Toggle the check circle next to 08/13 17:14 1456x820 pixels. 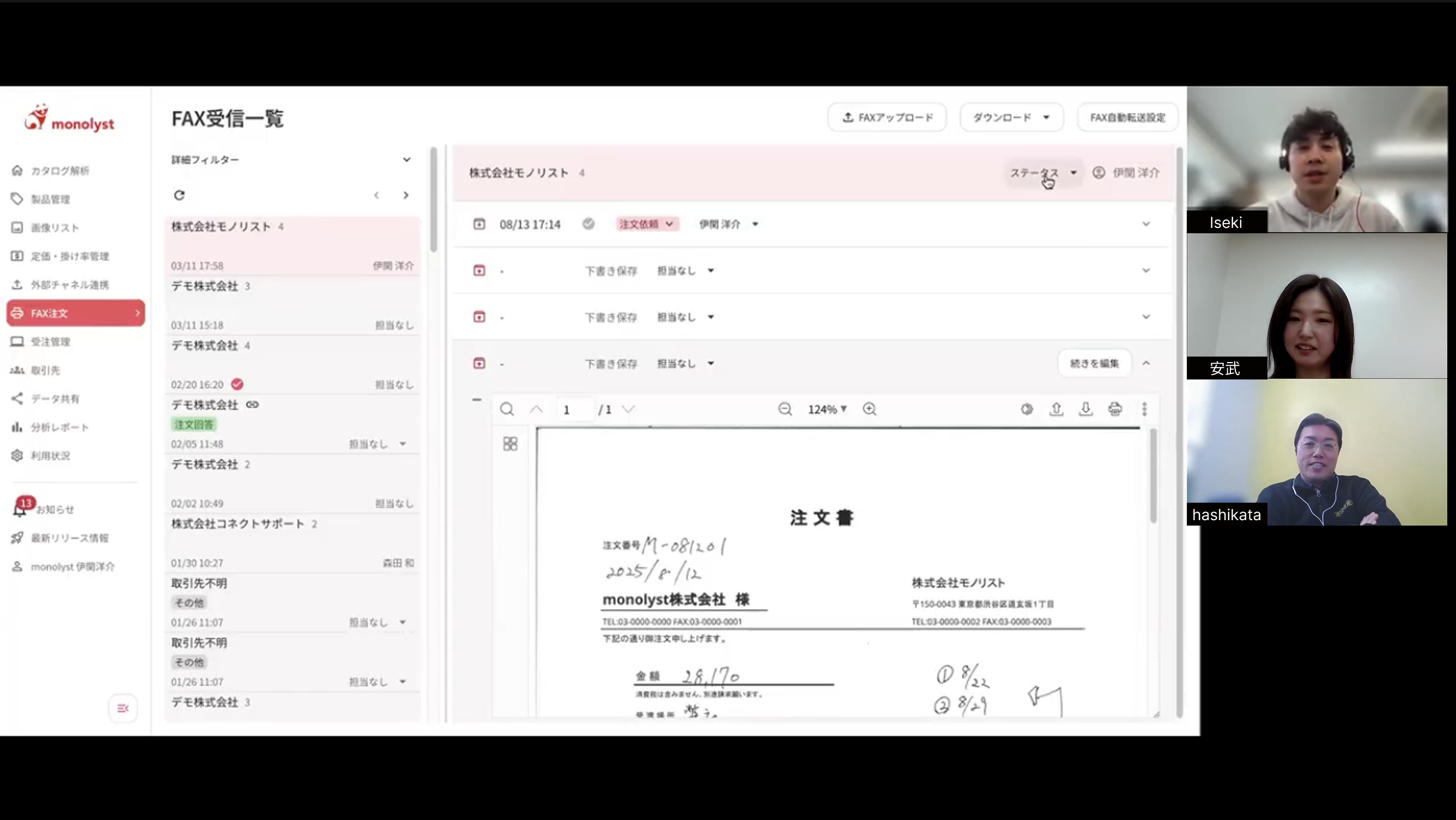click(x=589, y=224)
